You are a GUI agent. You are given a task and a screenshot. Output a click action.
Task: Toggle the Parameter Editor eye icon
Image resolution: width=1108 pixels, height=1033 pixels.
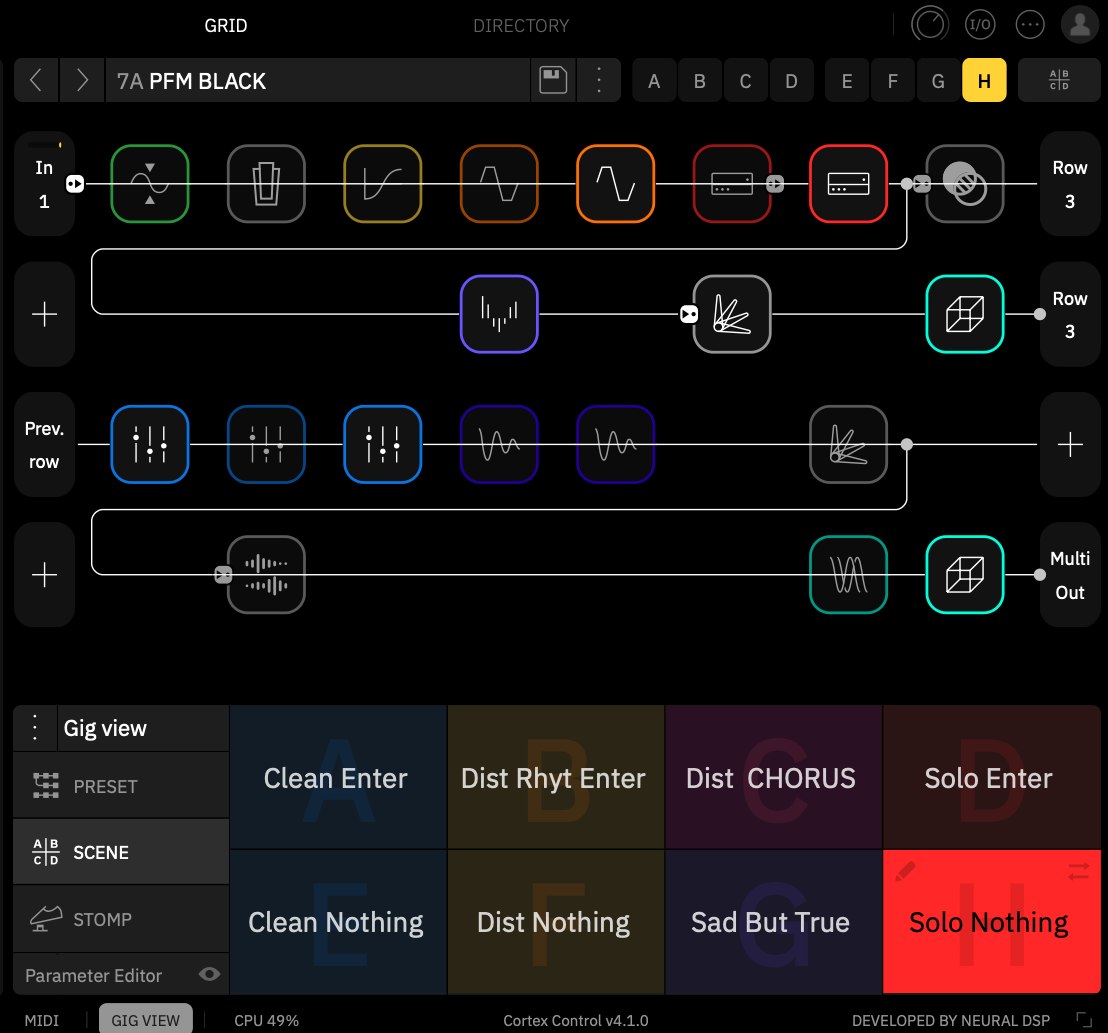tap(209, 974)
